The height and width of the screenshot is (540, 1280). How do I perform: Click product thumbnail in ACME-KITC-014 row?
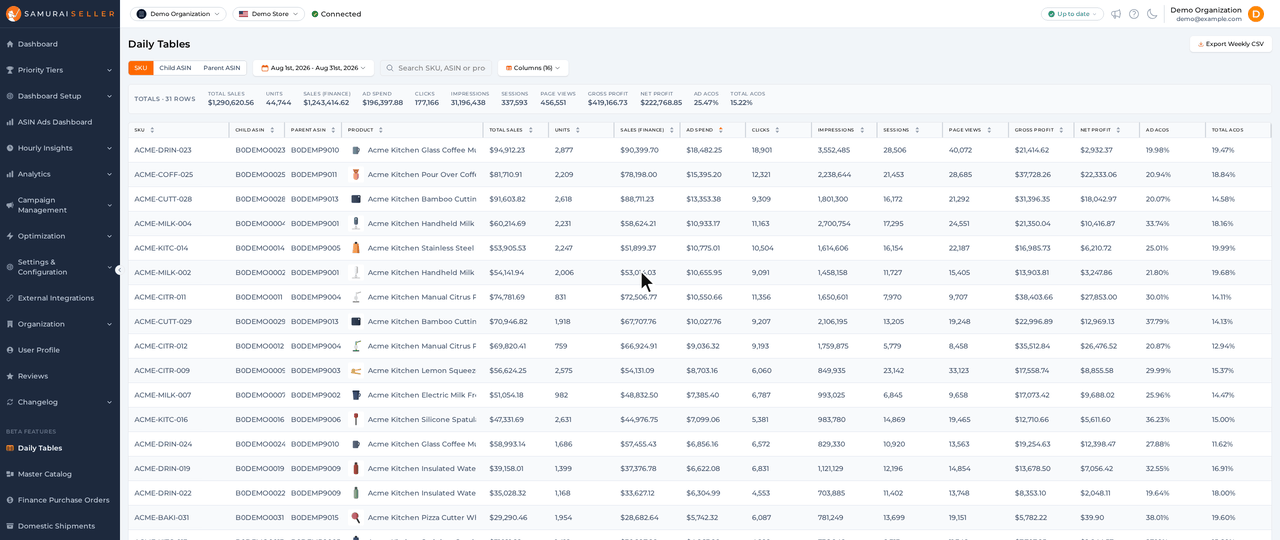pos(356,248)
